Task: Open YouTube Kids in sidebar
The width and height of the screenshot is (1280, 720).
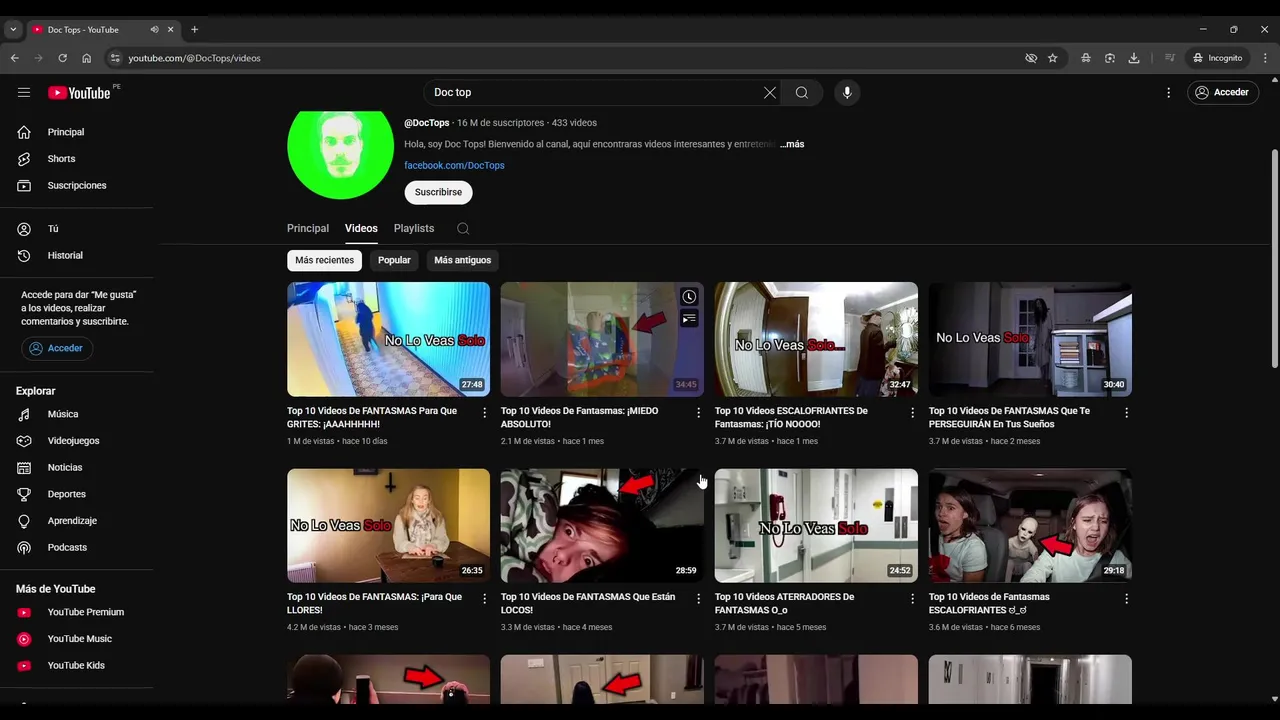Action: pos(77,665)
